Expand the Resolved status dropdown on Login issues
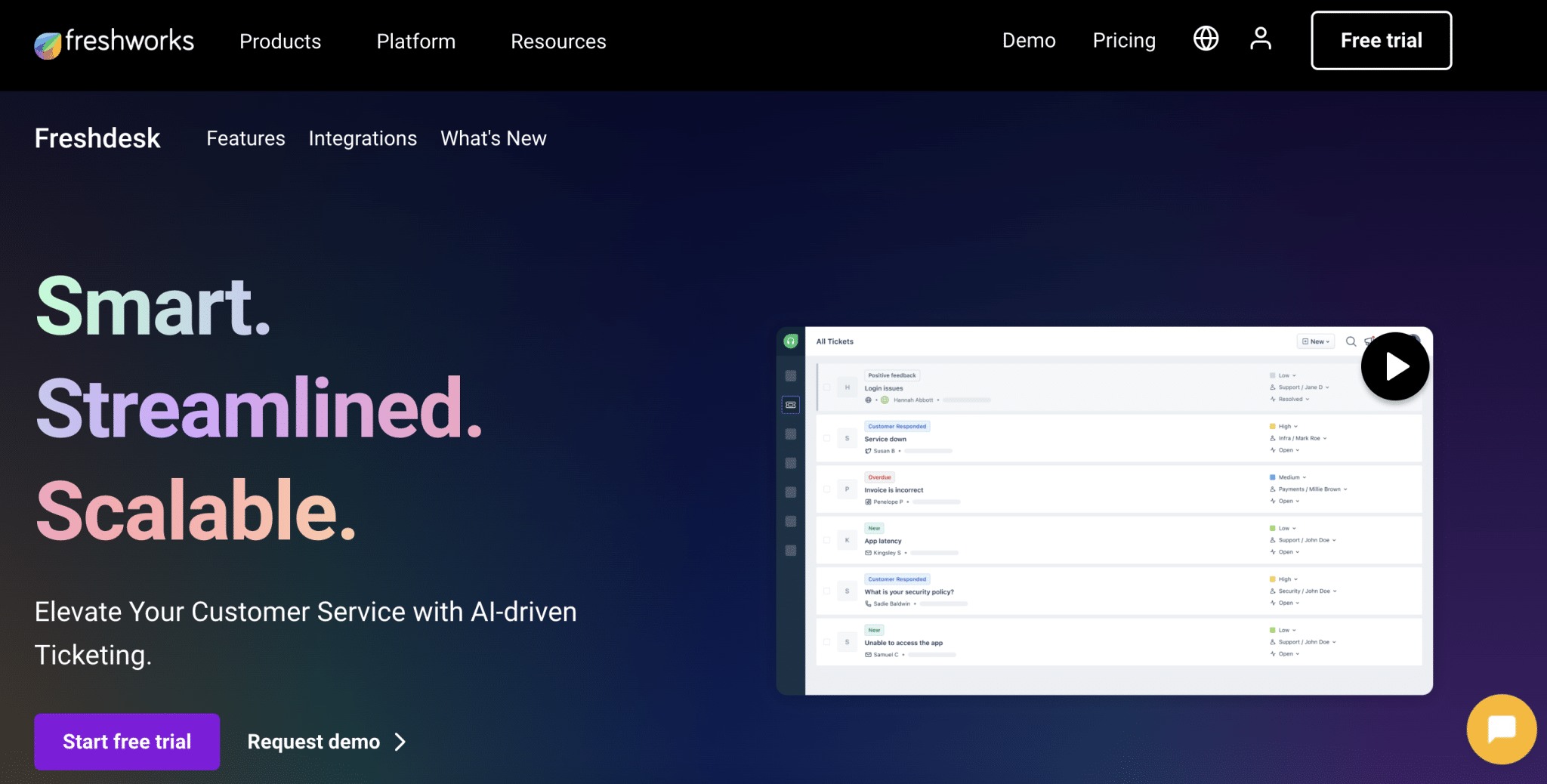This screenshot has width=1547, height=784. 1290,399
